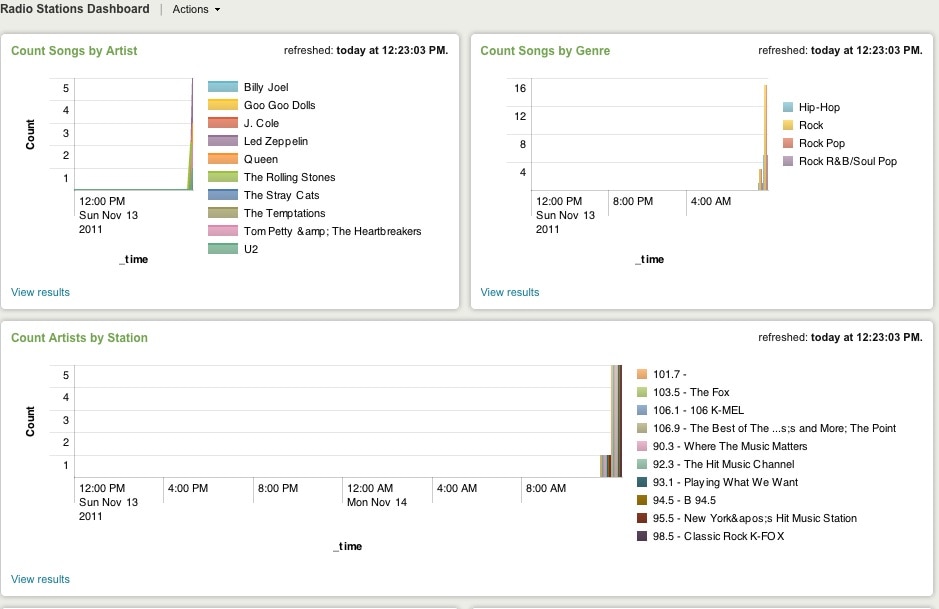Click the 103.5 - The Fox legend swatch
The width and height of the screenshot is (939, 609).
643,392
